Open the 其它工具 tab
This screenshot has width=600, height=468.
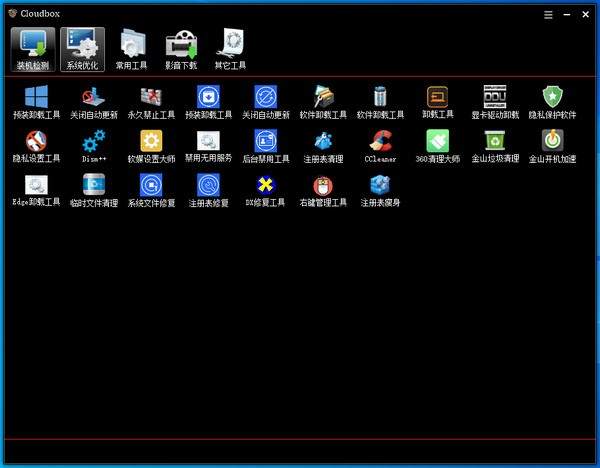[231, 48]
